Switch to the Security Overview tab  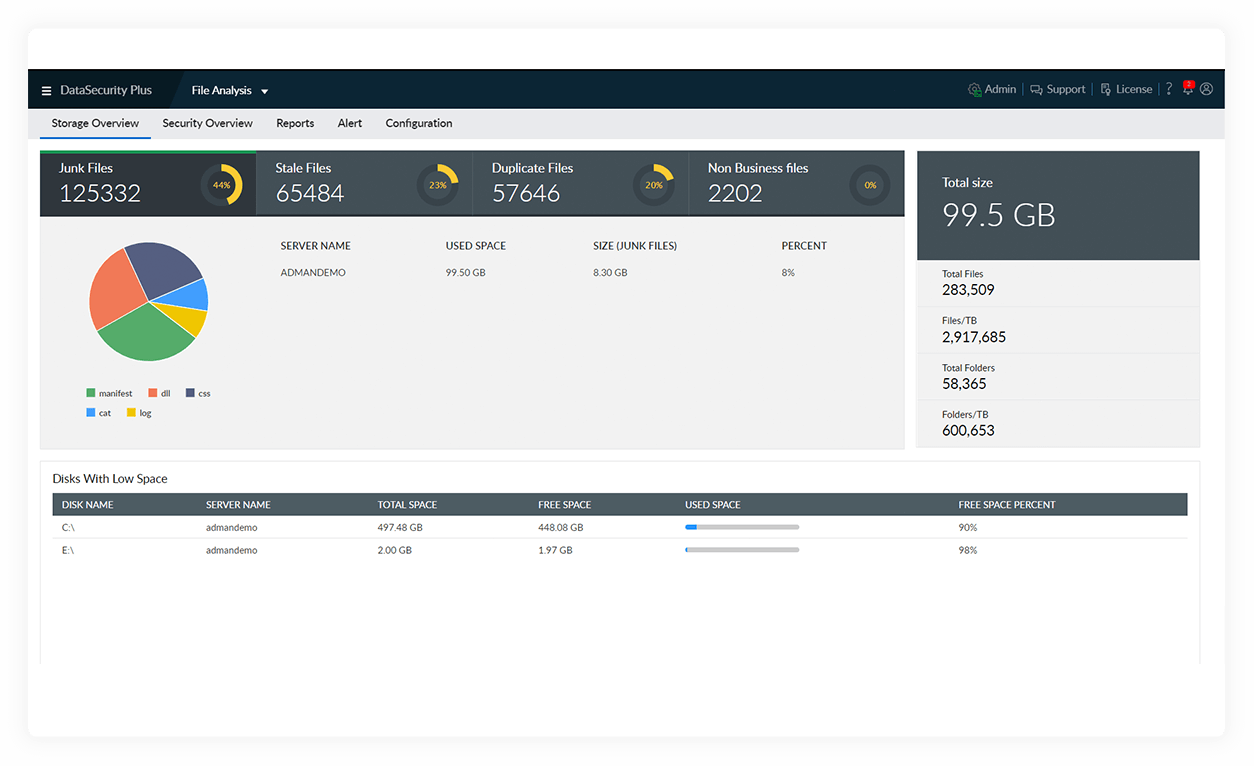(207, 123)
